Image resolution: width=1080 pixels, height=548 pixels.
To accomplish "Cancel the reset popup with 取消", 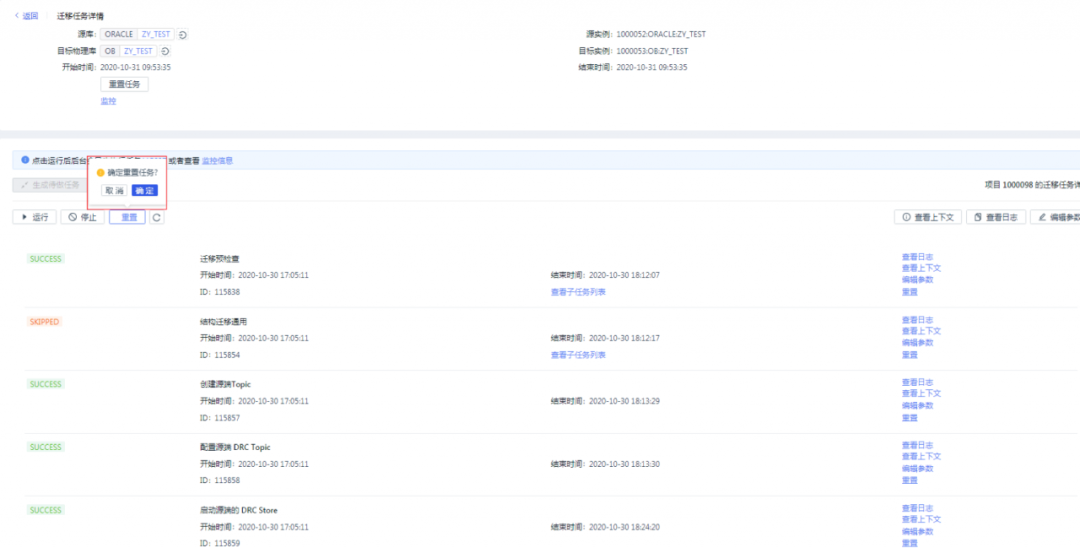I will [114, 190].
